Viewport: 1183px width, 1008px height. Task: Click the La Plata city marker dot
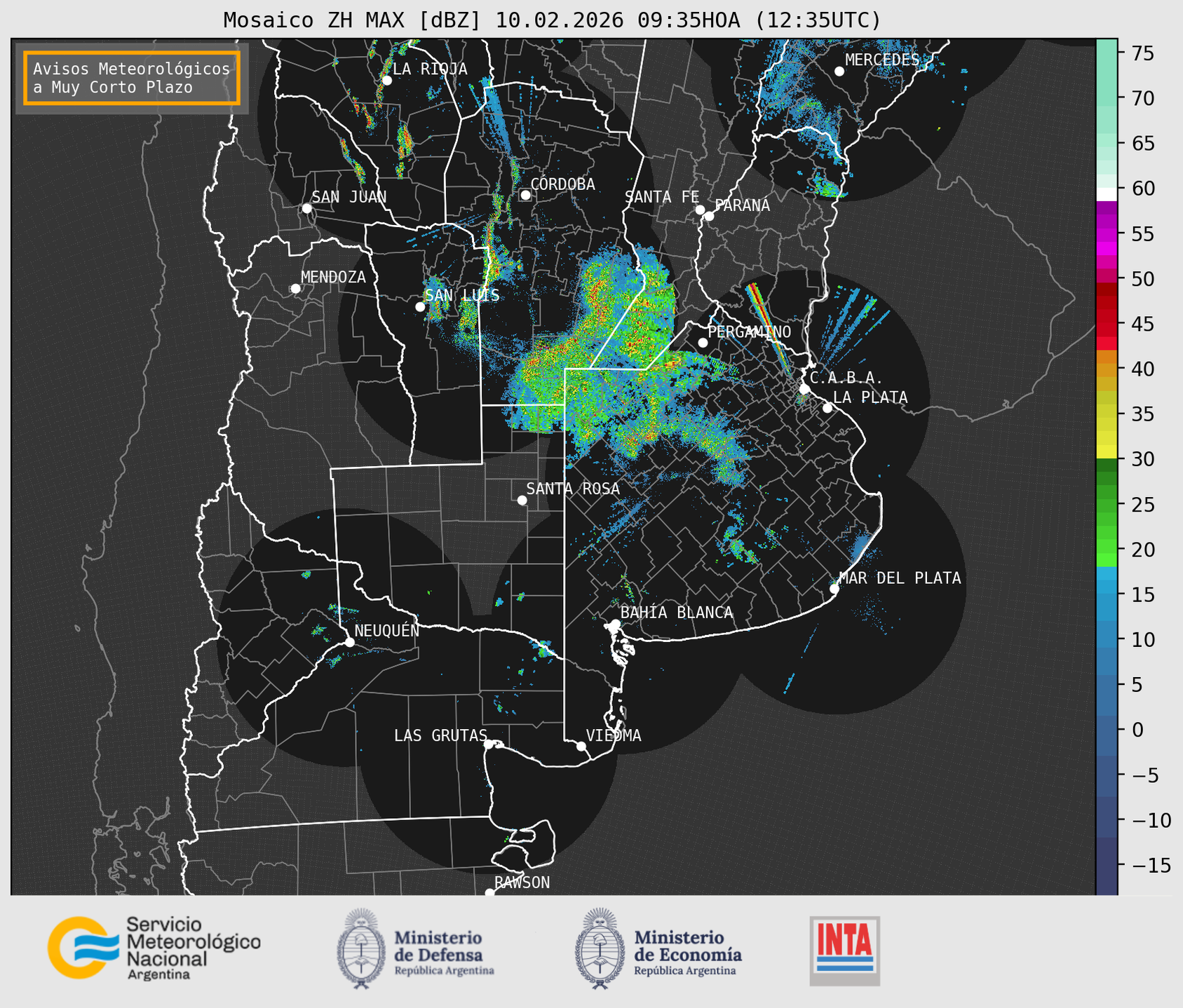827,408
